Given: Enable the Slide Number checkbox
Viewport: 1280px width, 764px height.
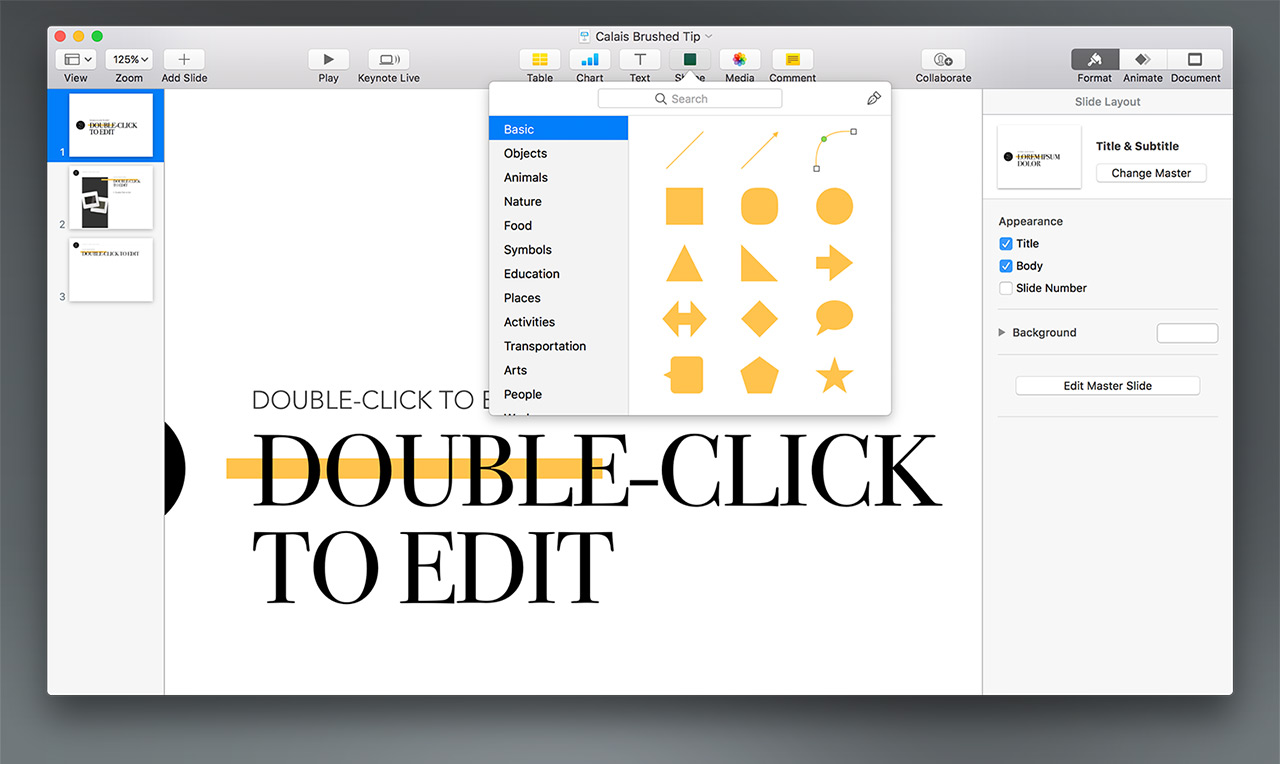Looking at the screenshot, I should [x=1006, y=288].
